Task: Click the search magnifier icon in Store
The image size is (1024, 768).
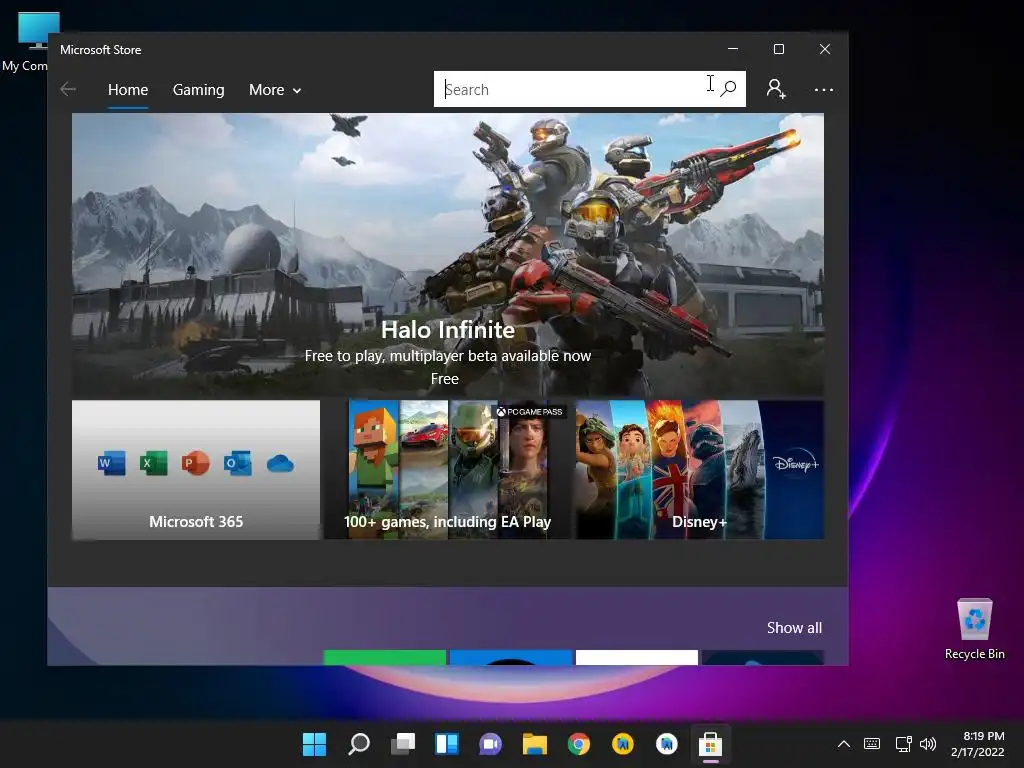Action: (728, 89)
